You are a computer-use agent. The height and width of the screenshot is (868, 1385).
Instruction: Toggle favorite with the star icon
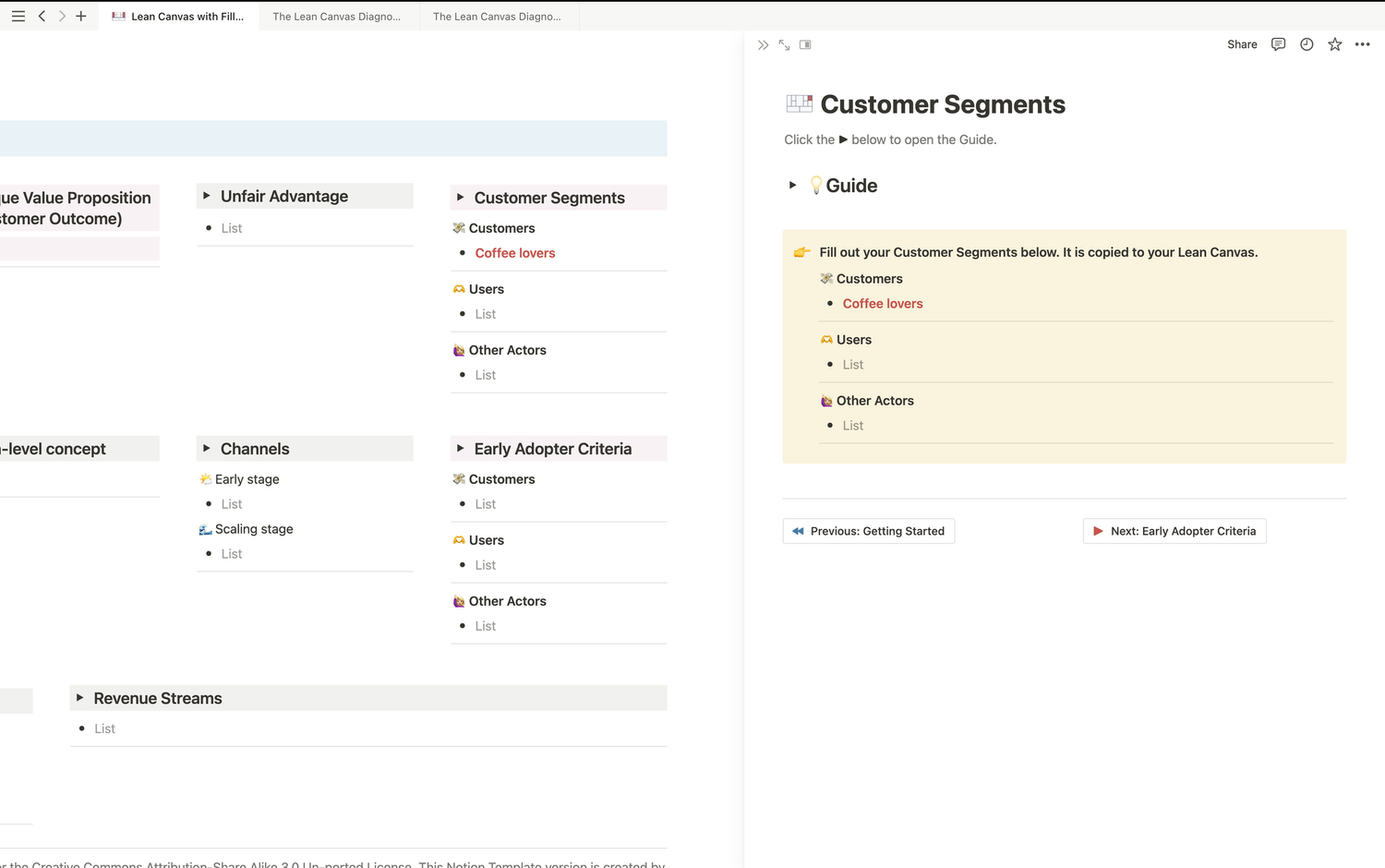point(1334,44)
